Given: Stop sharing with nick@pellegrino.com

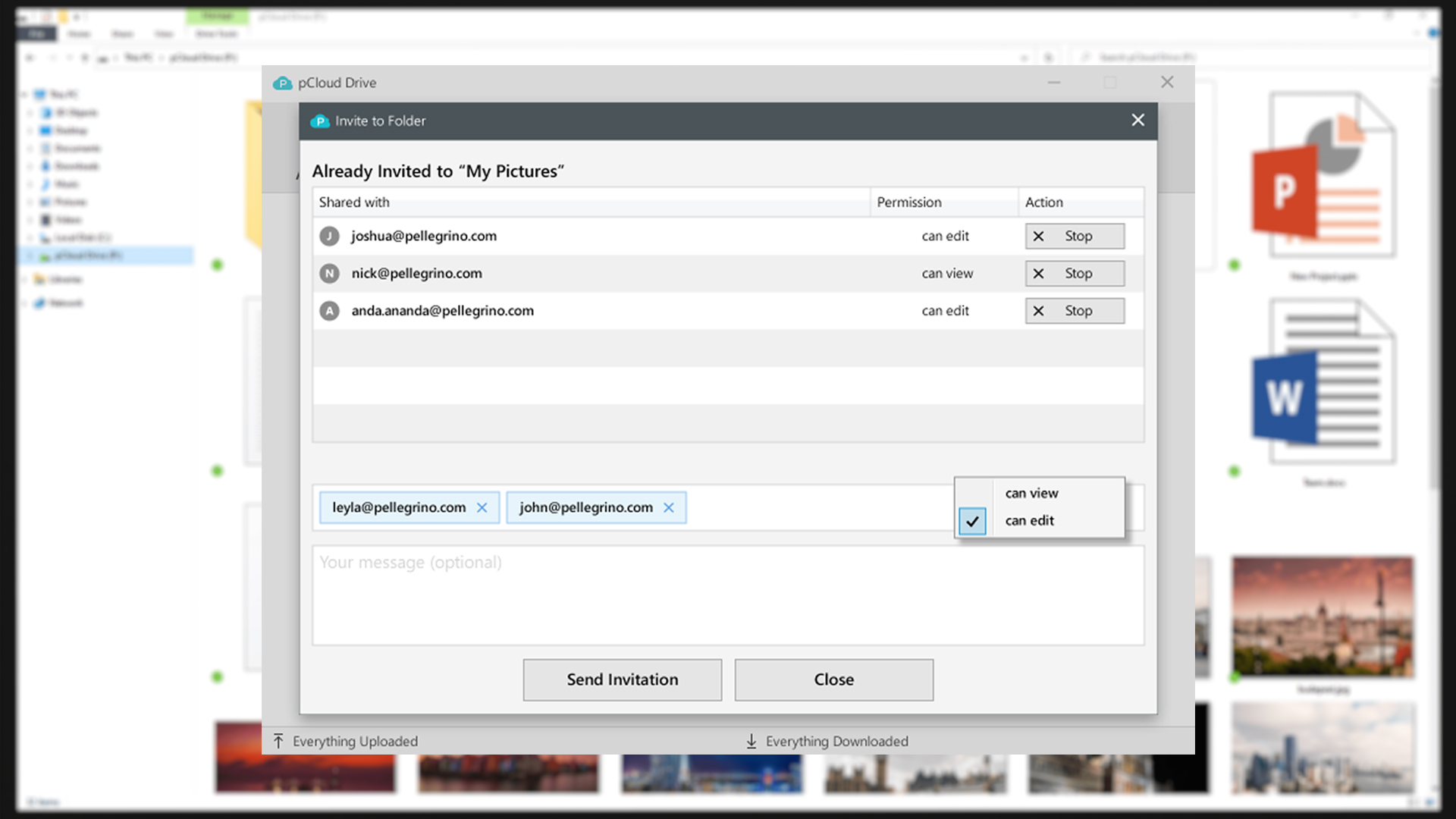Looking at the screenshot, I should coord(1075,273).
